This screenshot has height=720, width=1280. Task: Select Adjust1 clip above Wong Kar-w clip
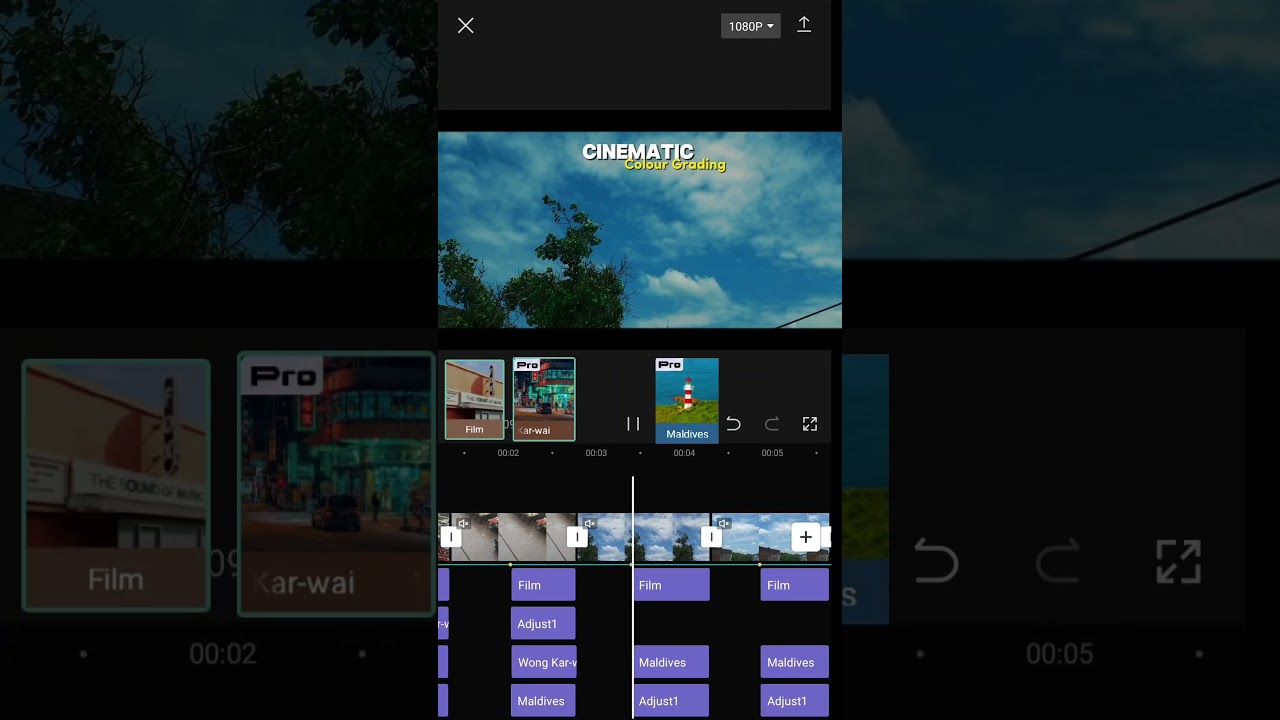coord(543,623)
